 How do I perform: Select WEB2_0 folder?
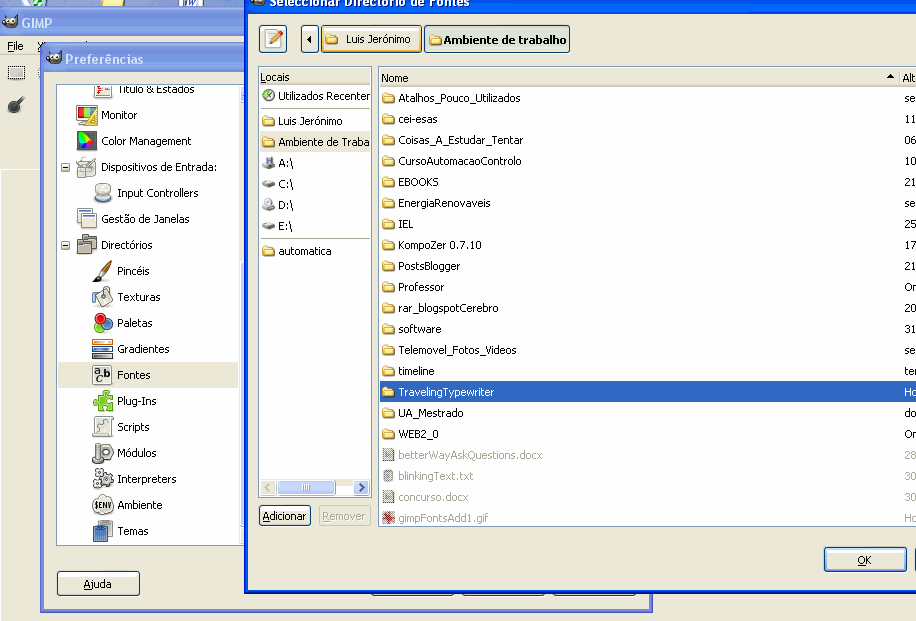[418, 435]
